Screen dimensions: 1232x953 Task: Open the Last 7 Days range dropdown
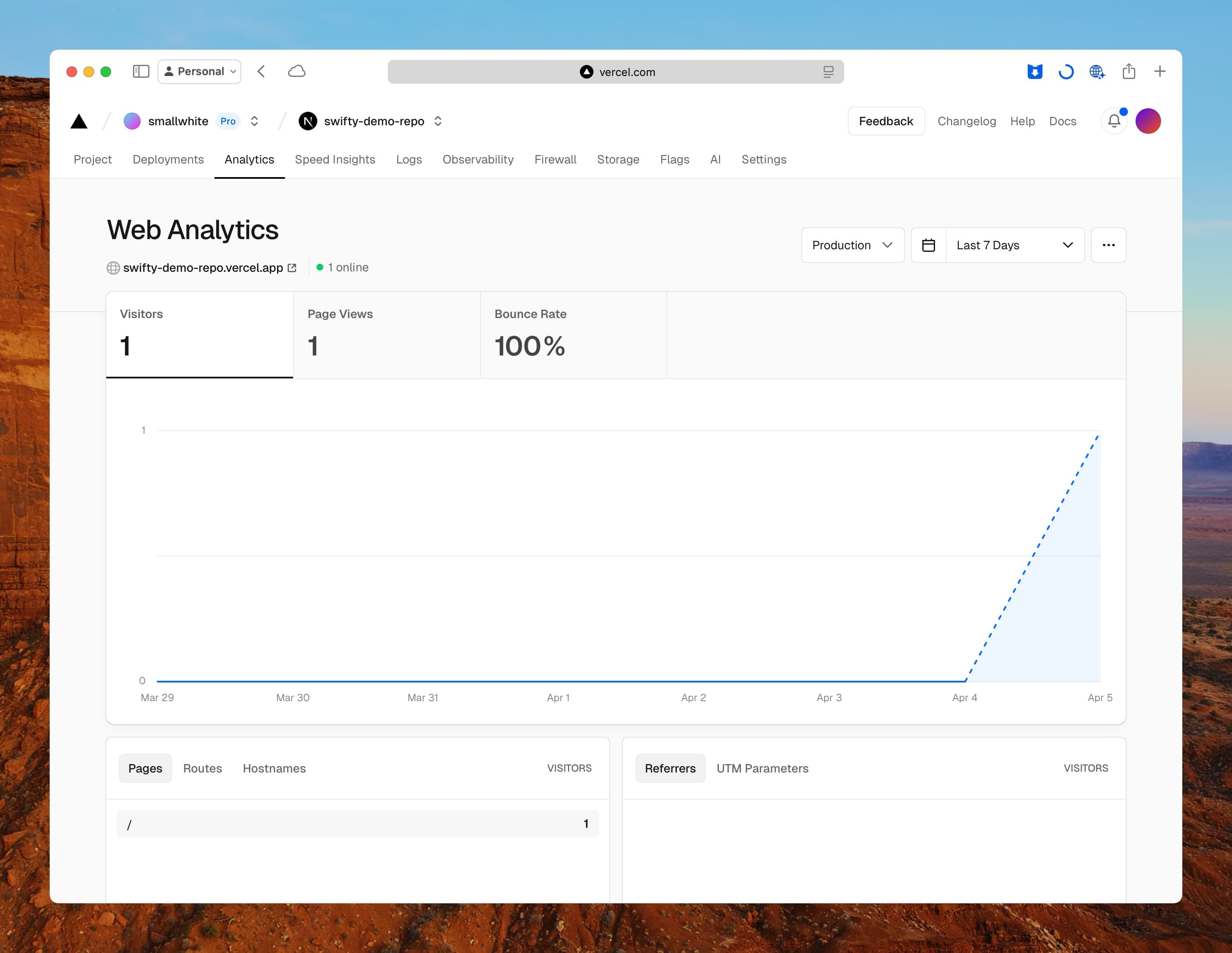(x=1015, y=245)
